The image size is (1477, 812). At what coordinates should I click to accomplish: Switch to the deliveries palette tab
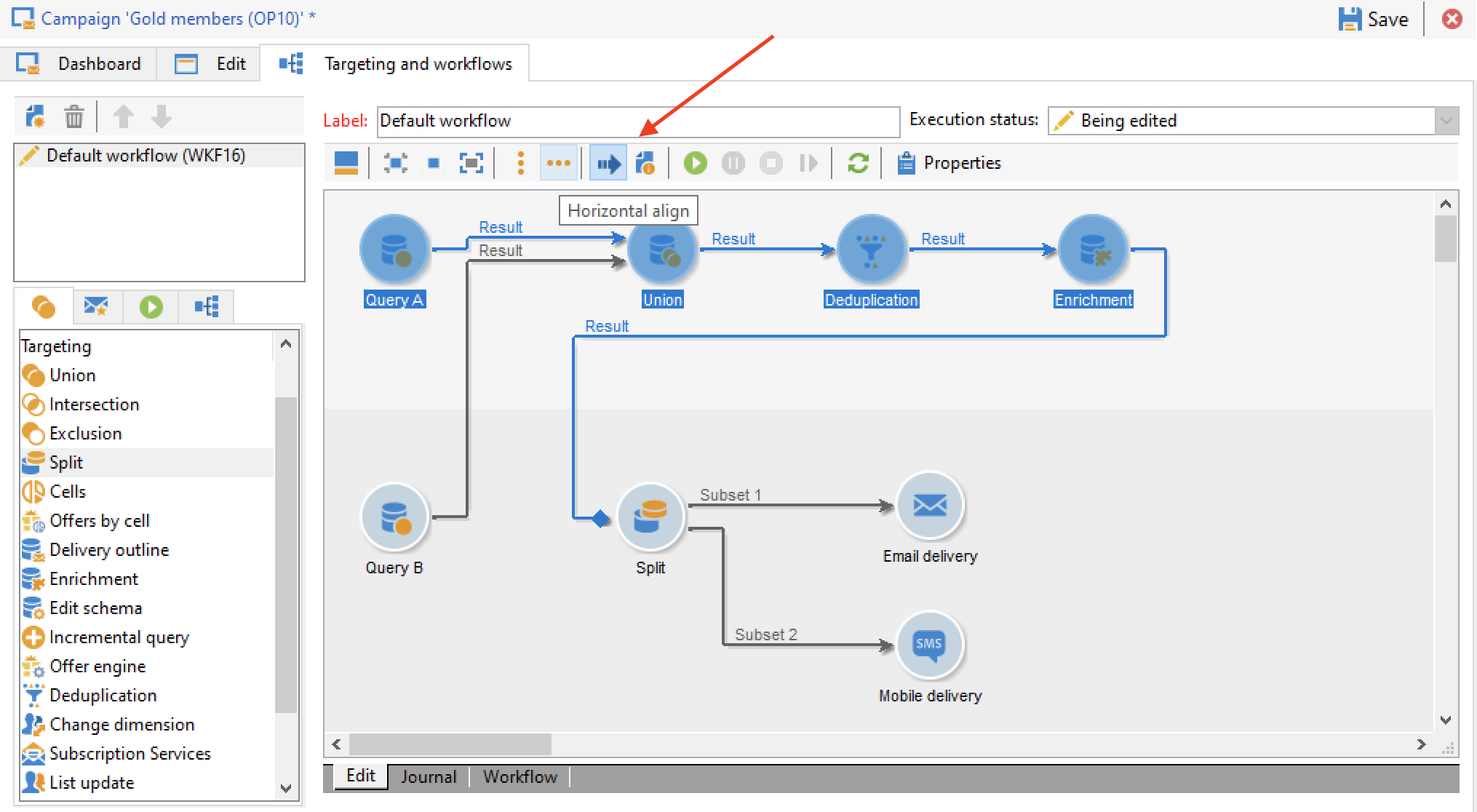95,306
